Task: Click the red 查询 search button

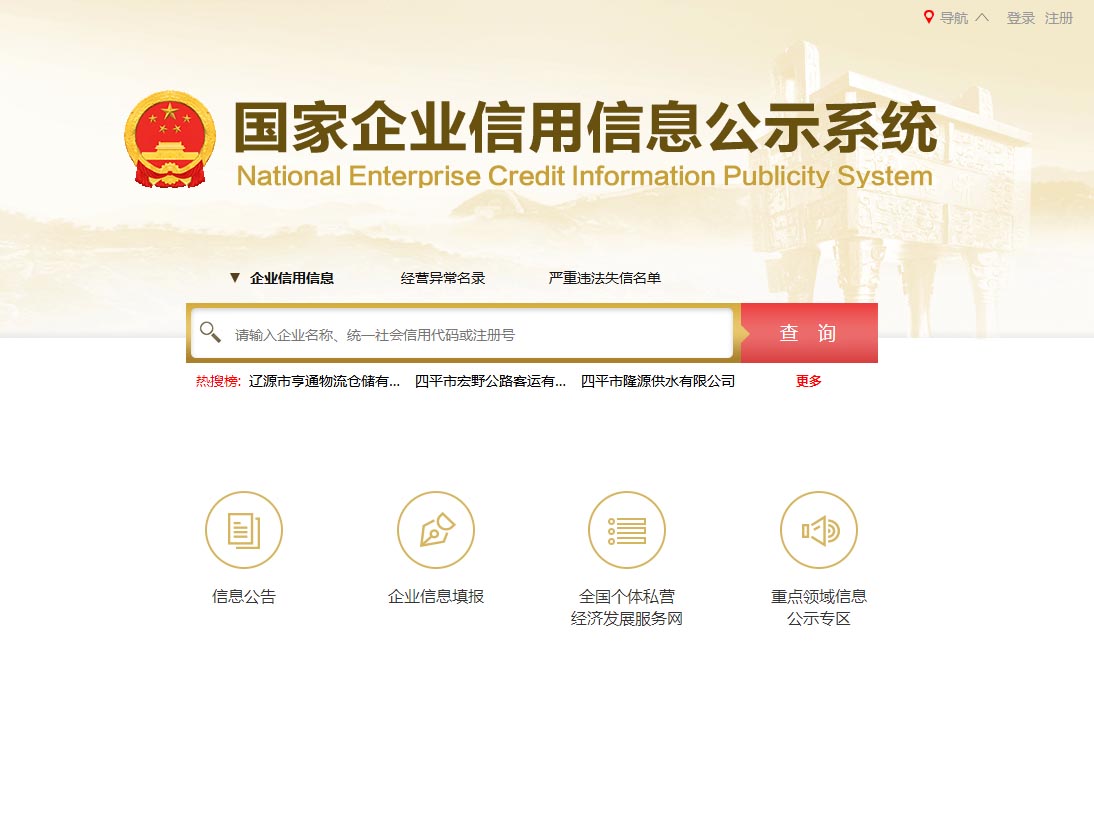Action: coord(809,333)
